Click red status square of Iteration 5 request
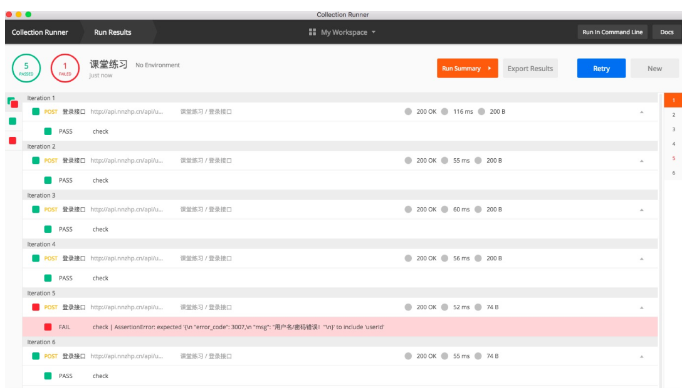685x388 pixels. coord(36,307)
